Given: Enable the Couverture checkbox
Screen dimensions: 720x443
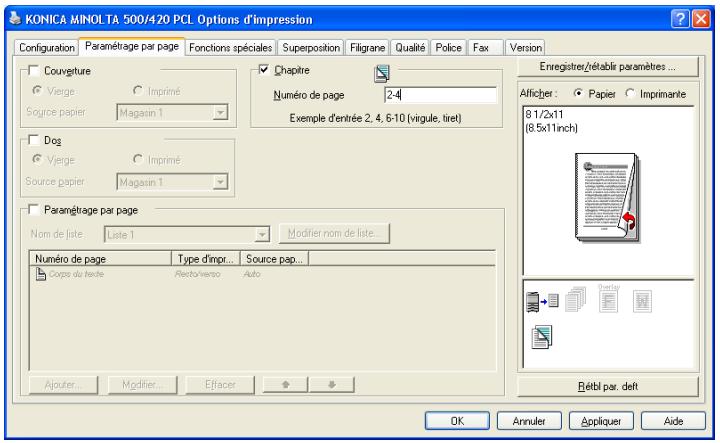Looking at the screenshot, I should pos(34,70).
